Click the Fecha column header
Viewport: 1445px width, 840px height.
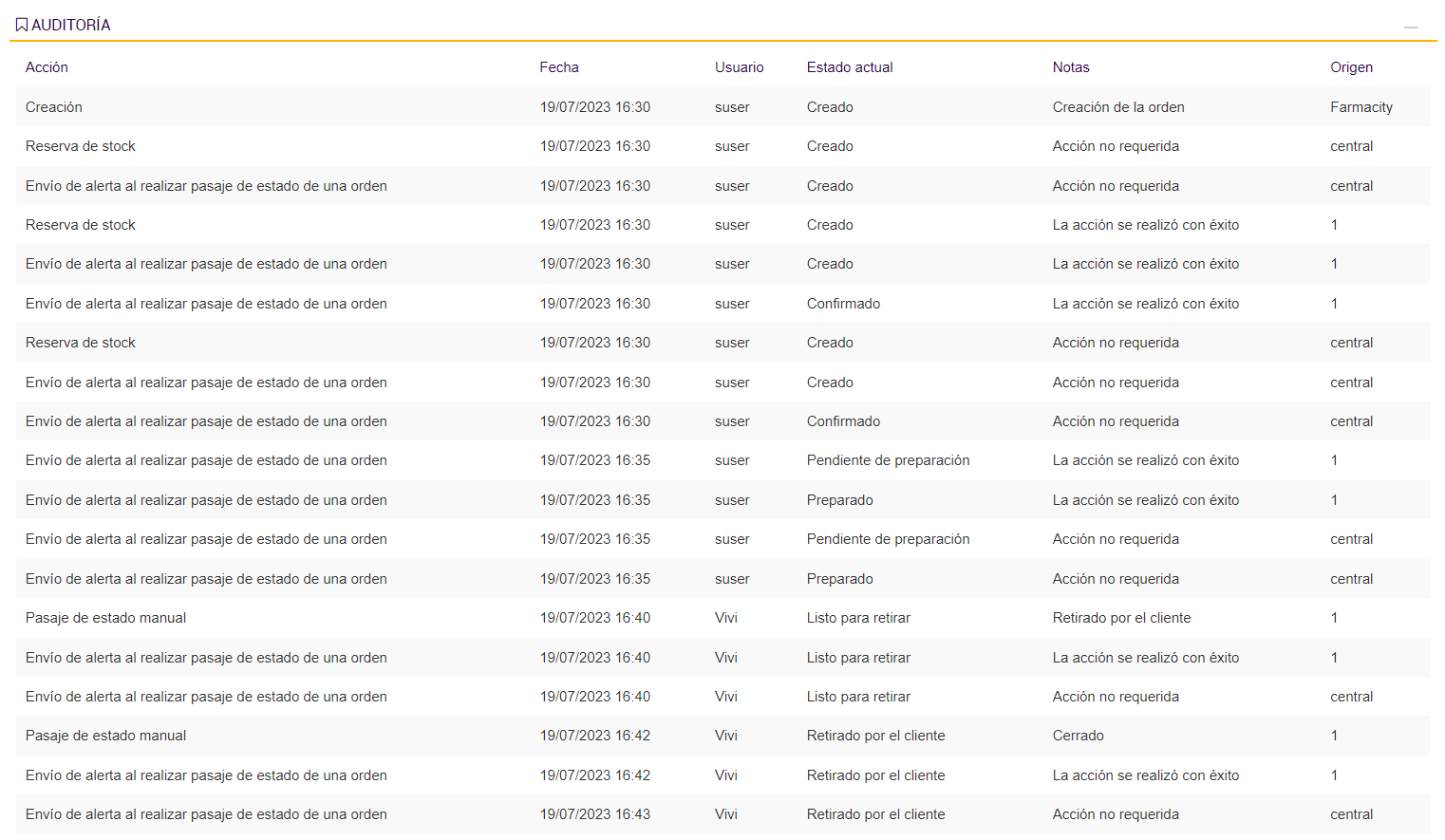559,67
